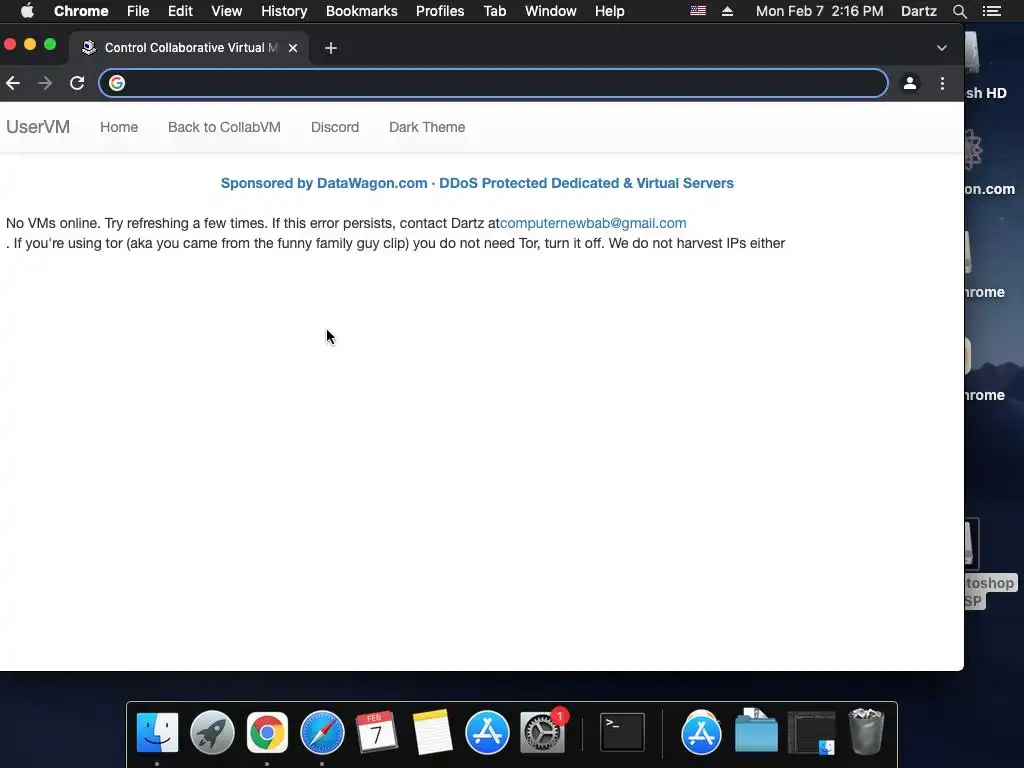This screenshot has width=1024, height=768.
Task: Click the forward navigation arrow
Action: [44, 83]
